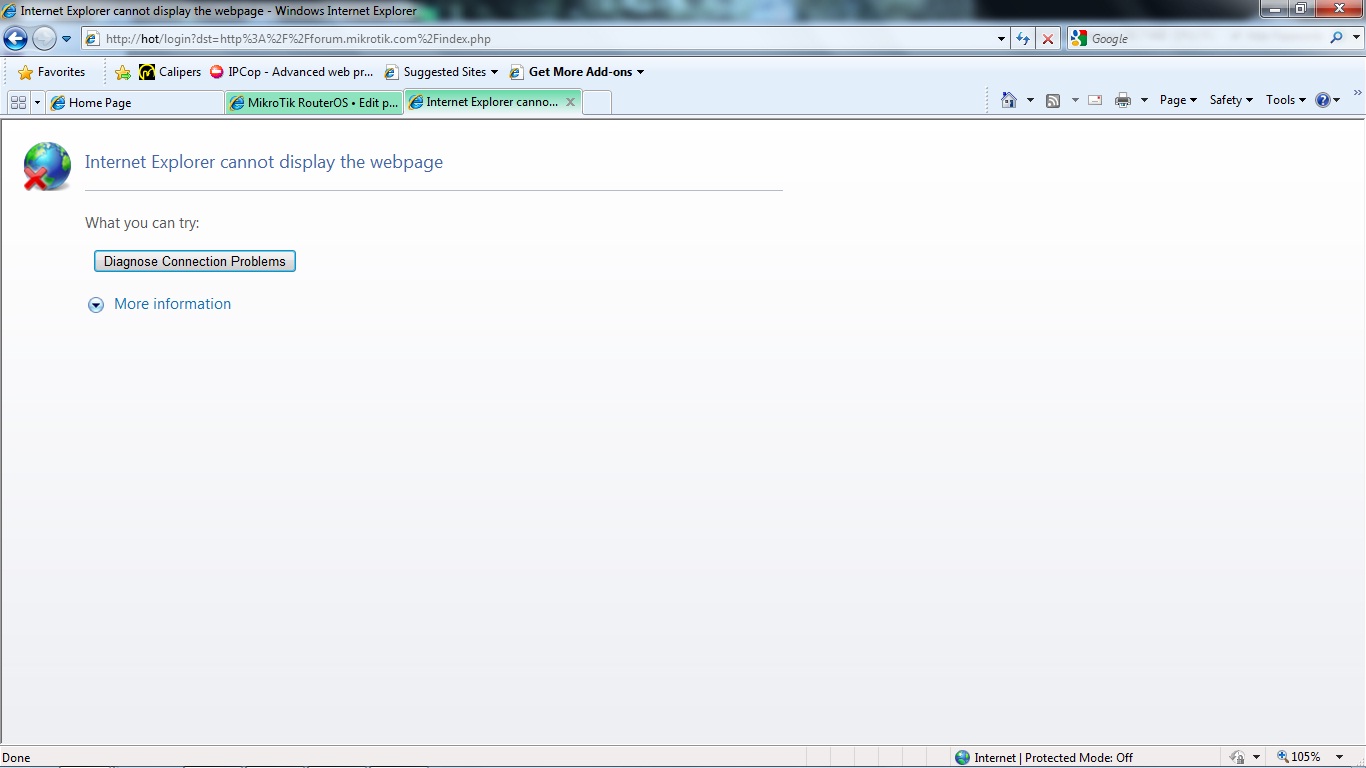Click the Diagnose Connection Problems button

(x=195, y=261)
